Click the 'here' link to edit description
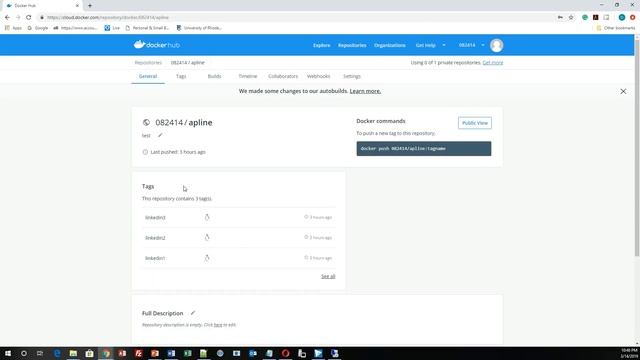 coord(218,325)
